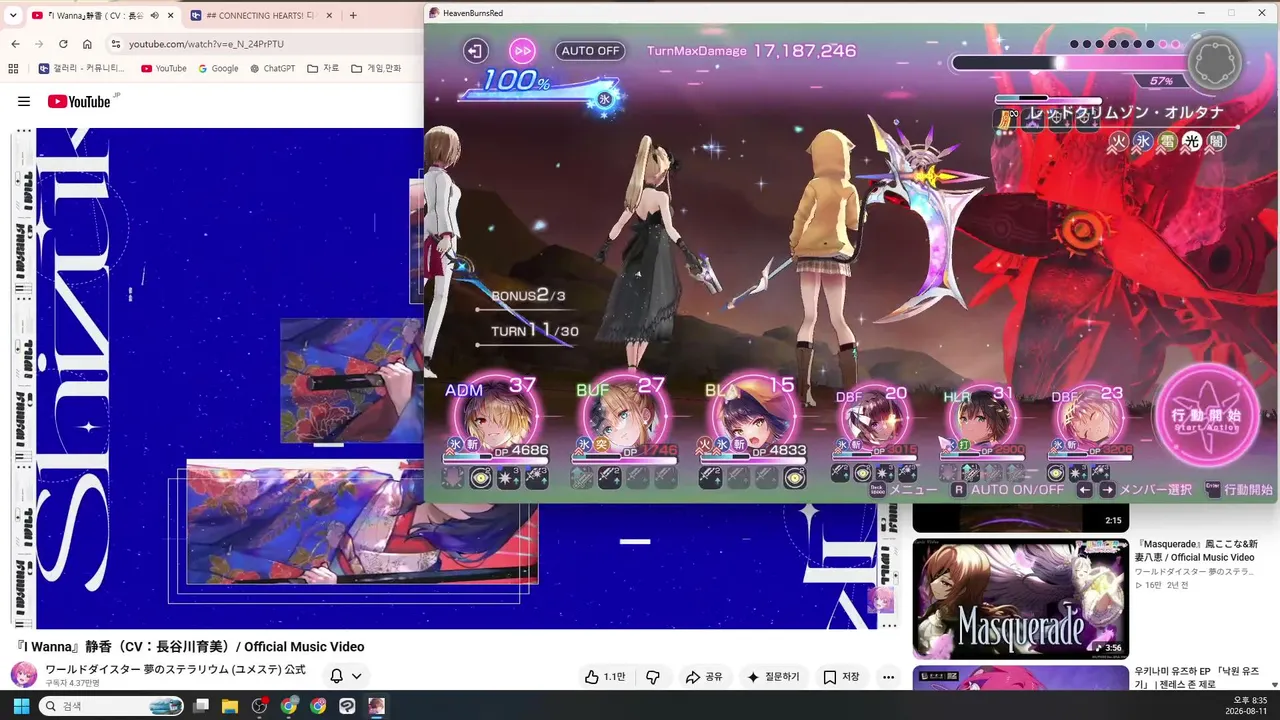Screen dimensions: 1280x720
Task: Open a new Chrome tab
Action: [353, 15]
